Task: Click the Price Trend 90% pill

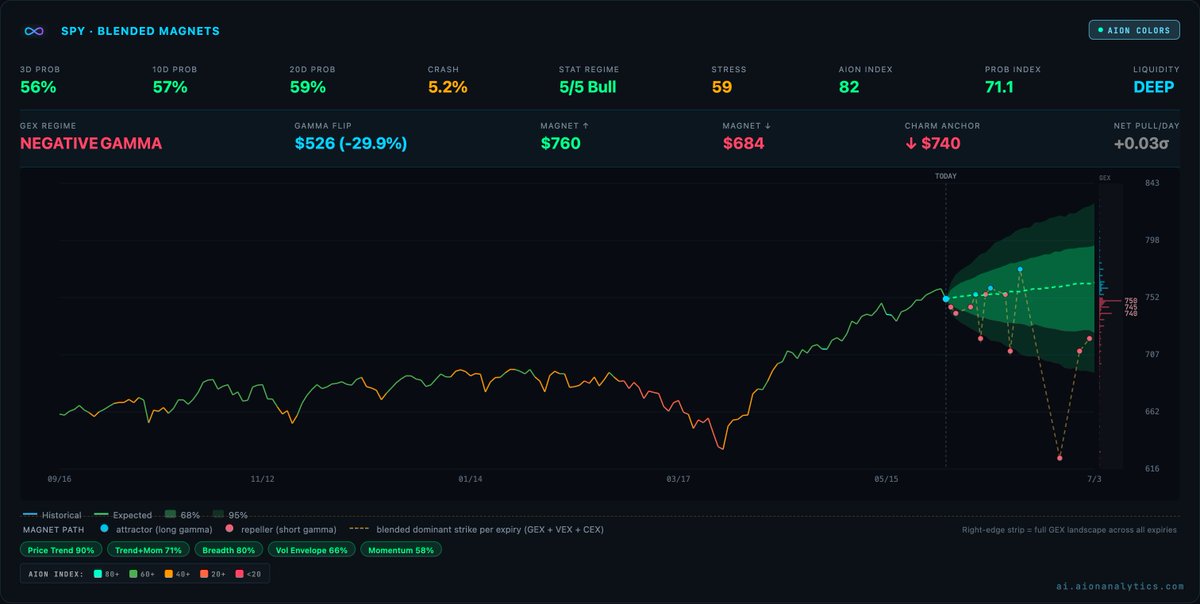Action: 61,550
